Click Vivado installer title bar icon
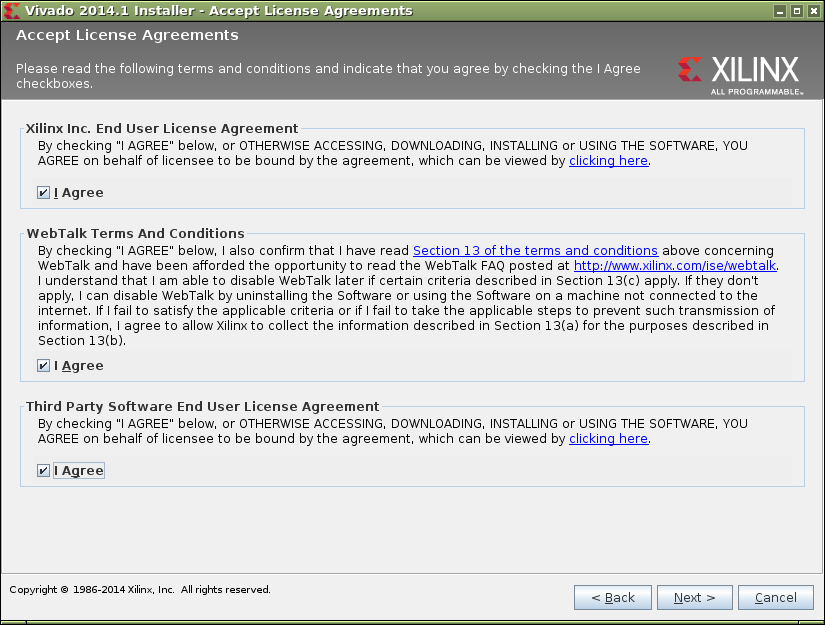The image size is (825, 625). click(12, 11)
